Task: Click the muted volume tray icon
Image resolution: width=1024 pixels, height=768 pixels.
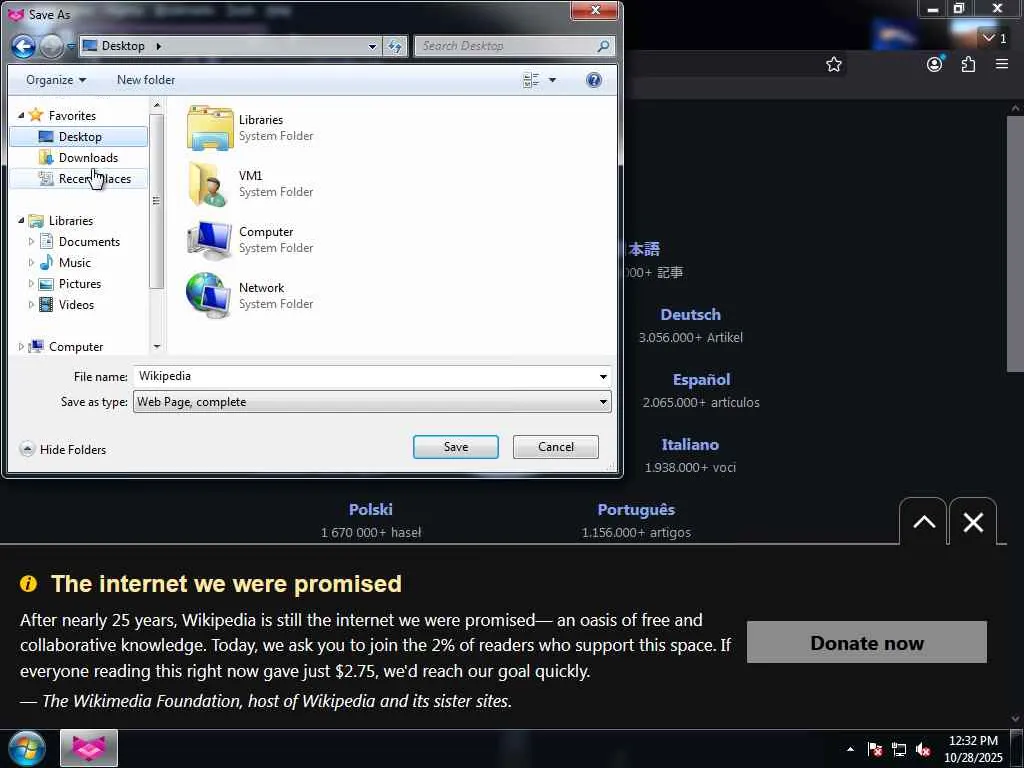Action: click(923, 749)
